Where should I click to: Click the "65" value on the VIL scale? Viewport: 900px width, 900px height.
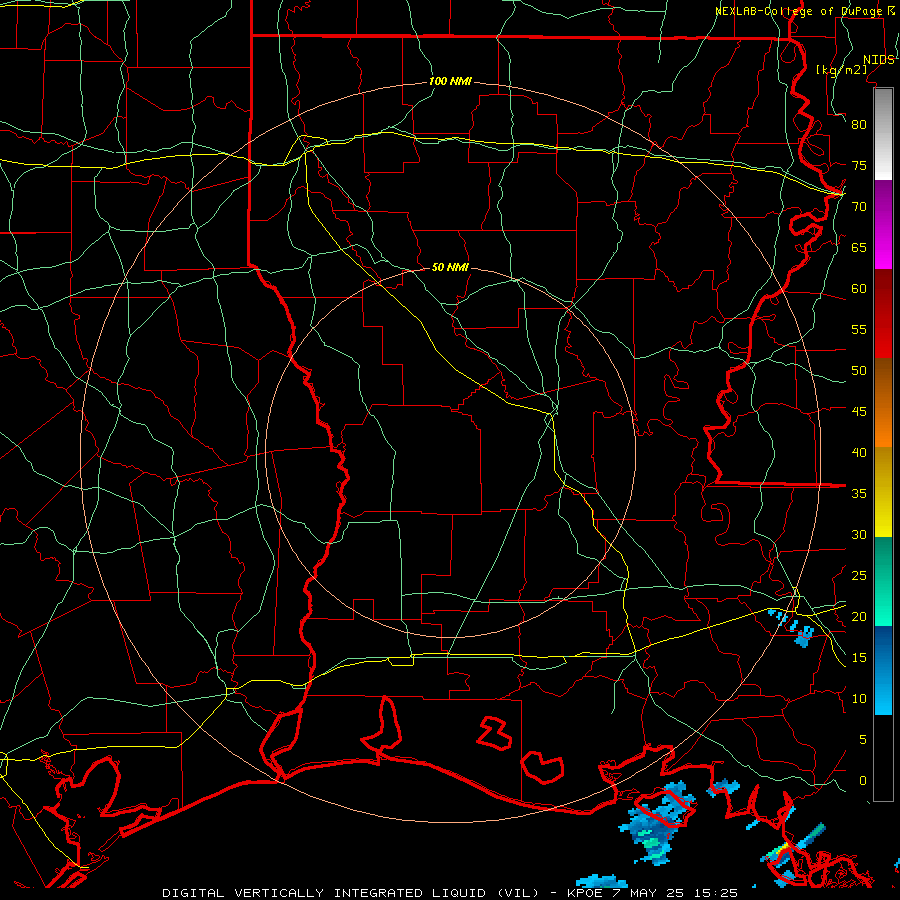pyautogui.click(x=859, y=248)
